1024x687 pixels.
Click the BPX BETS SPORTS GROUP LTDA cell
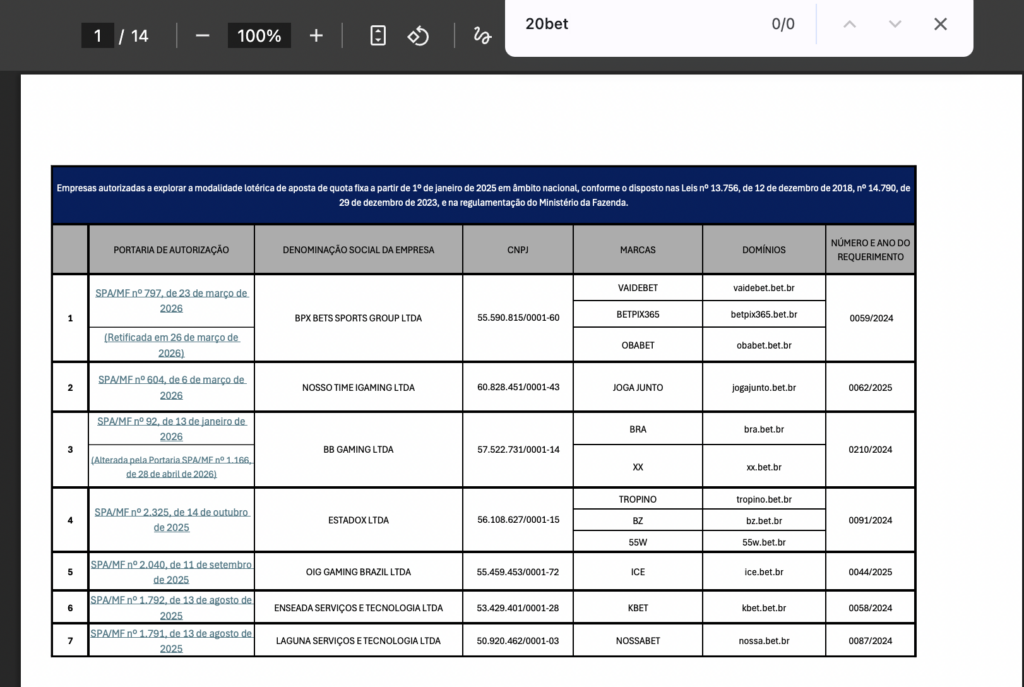(358, 318)
